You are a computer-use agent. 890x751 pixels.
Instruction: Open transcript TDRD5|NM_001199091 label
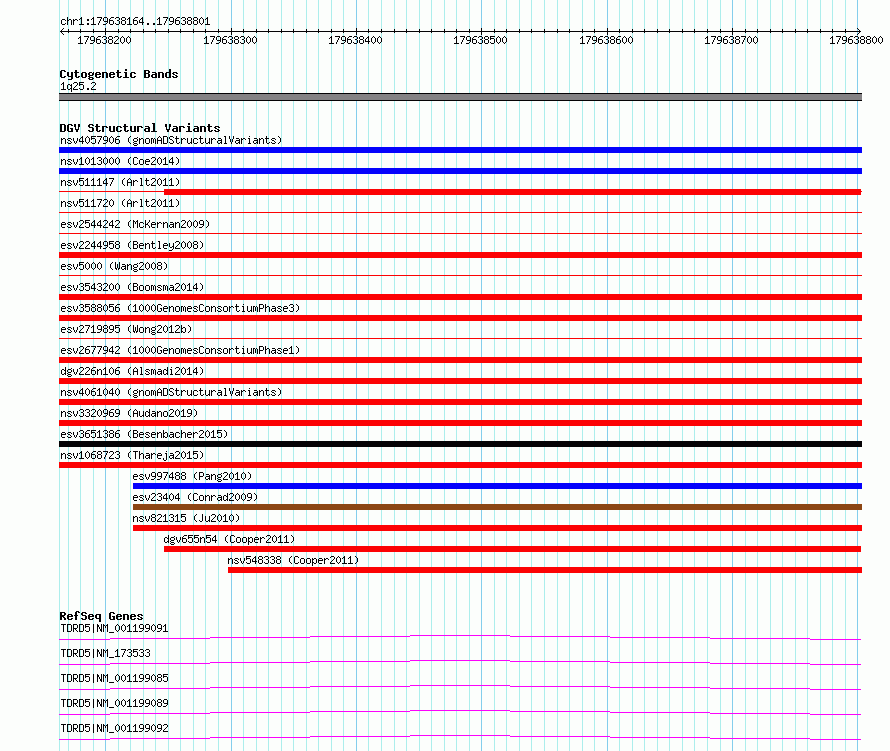tap(114, 628)
